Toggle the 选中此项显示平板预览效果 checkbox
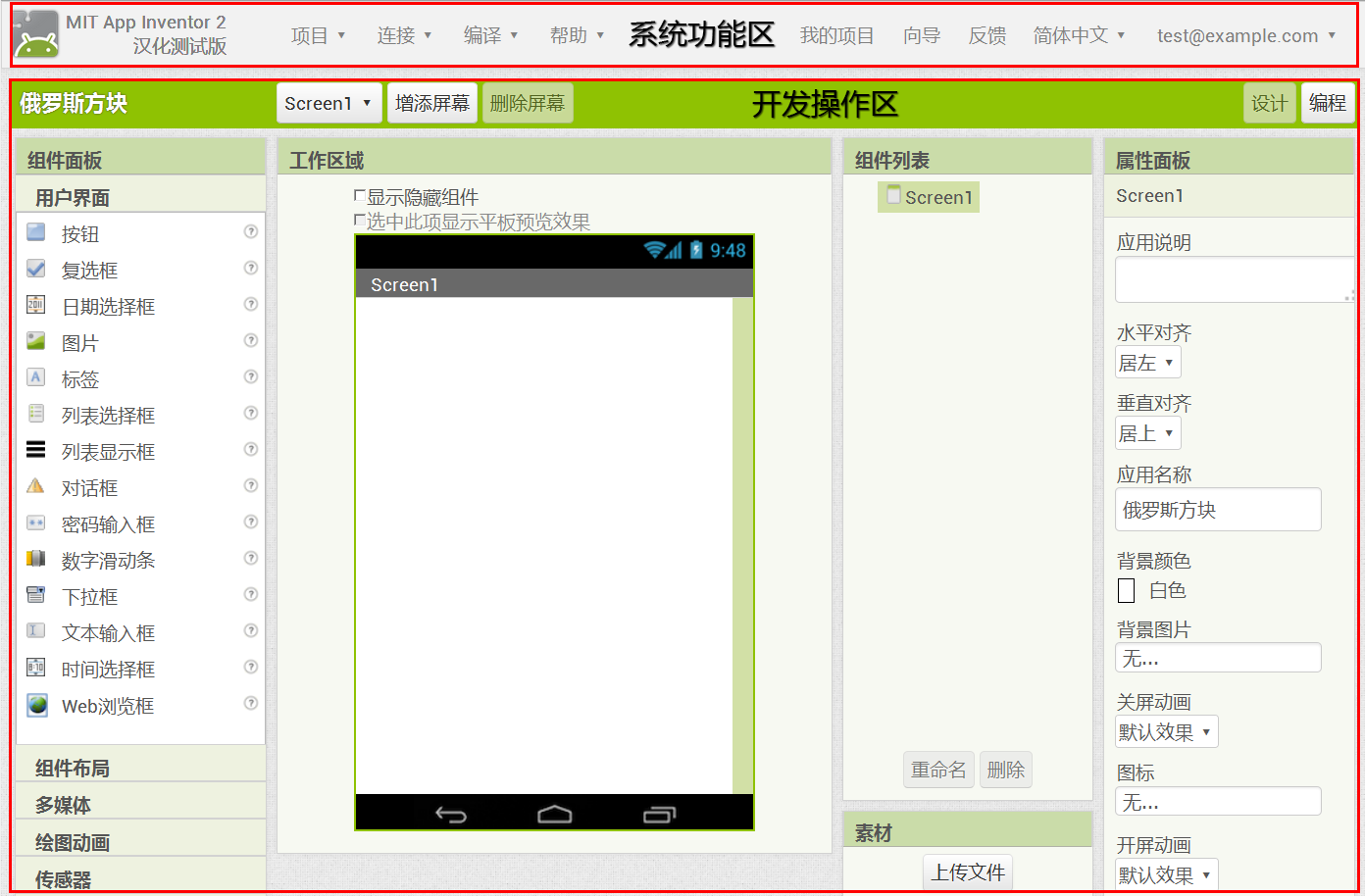 pyautogui.click(x=360, y=222)
